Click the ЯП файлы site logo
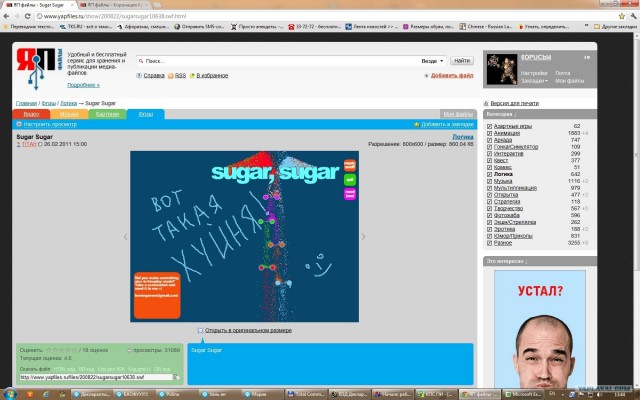The image size is (640, 400). [39, 68]
